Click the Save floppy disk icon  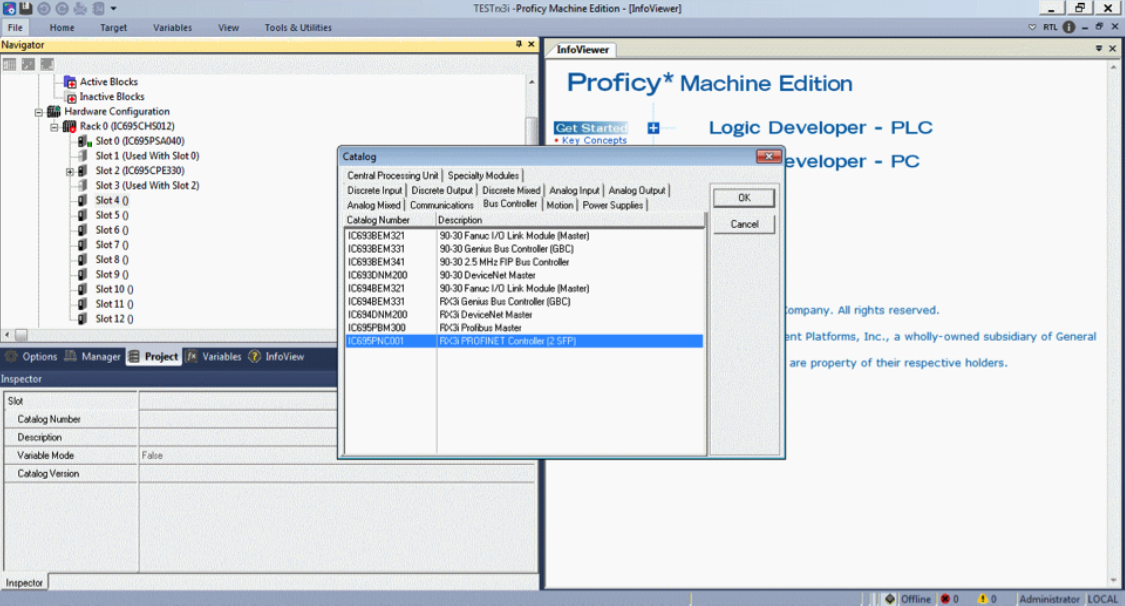(x=26, y=9)
